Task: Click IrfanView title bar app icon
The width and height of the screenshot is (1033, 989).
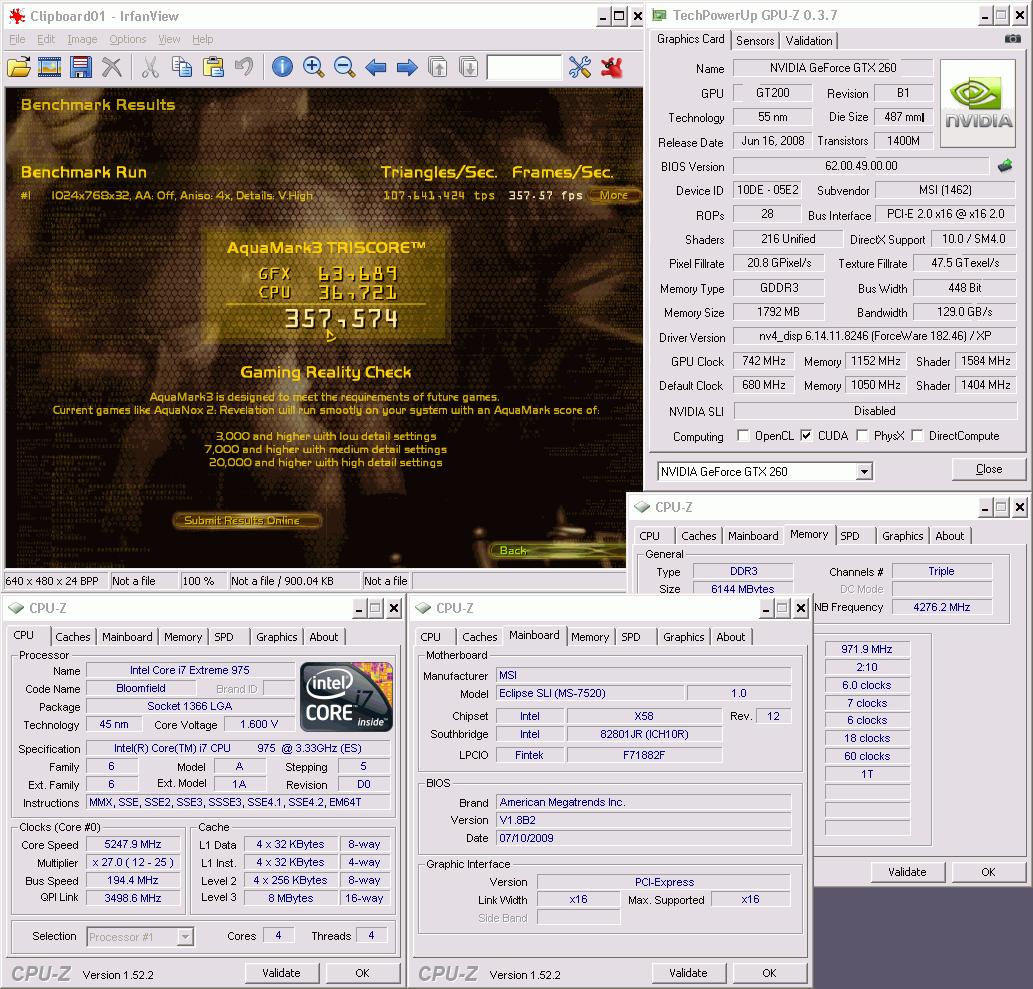Action: [17, 16]
